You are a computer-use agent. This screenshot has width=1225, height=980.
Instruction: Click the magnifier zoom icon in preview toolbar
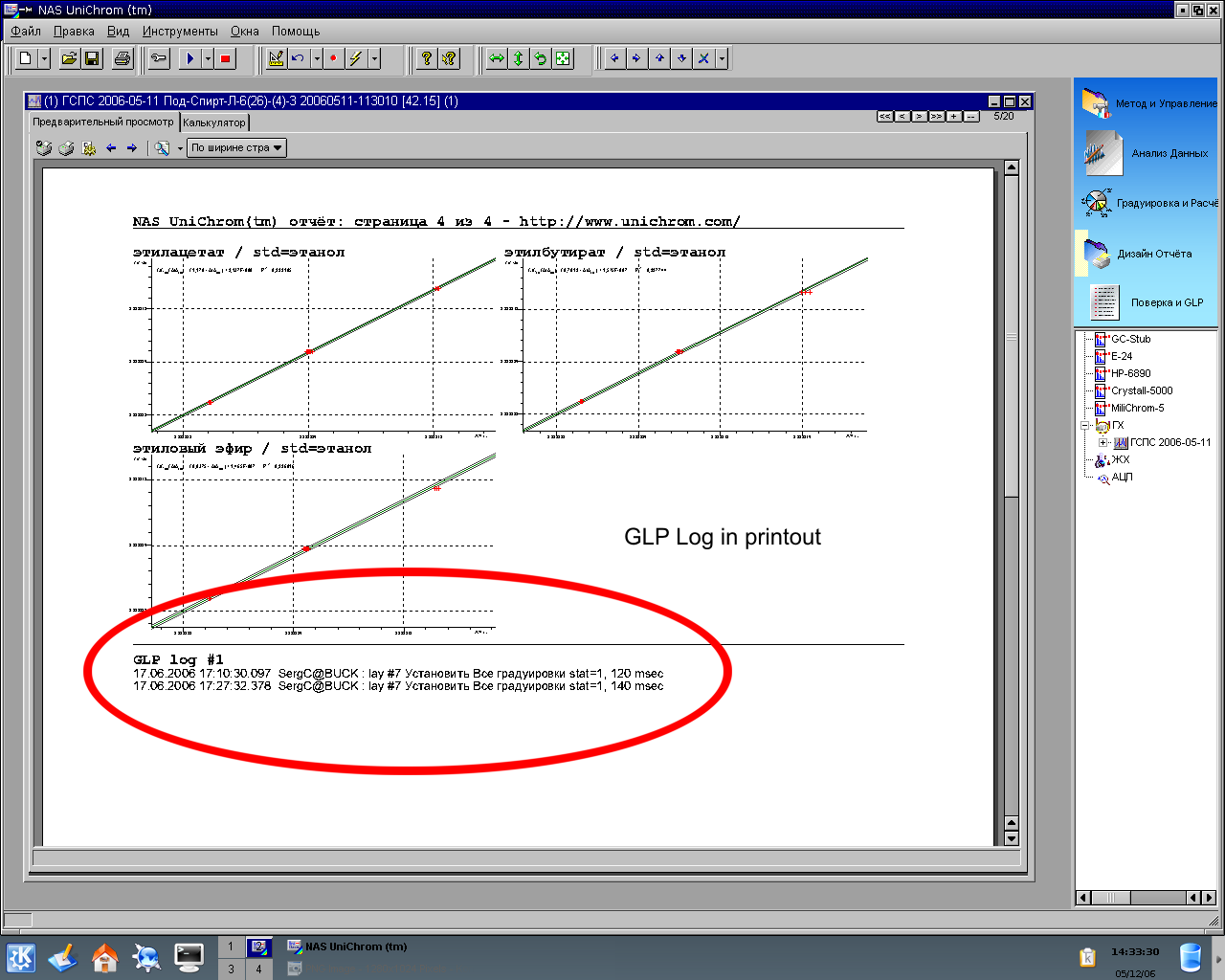click(163, 148)
